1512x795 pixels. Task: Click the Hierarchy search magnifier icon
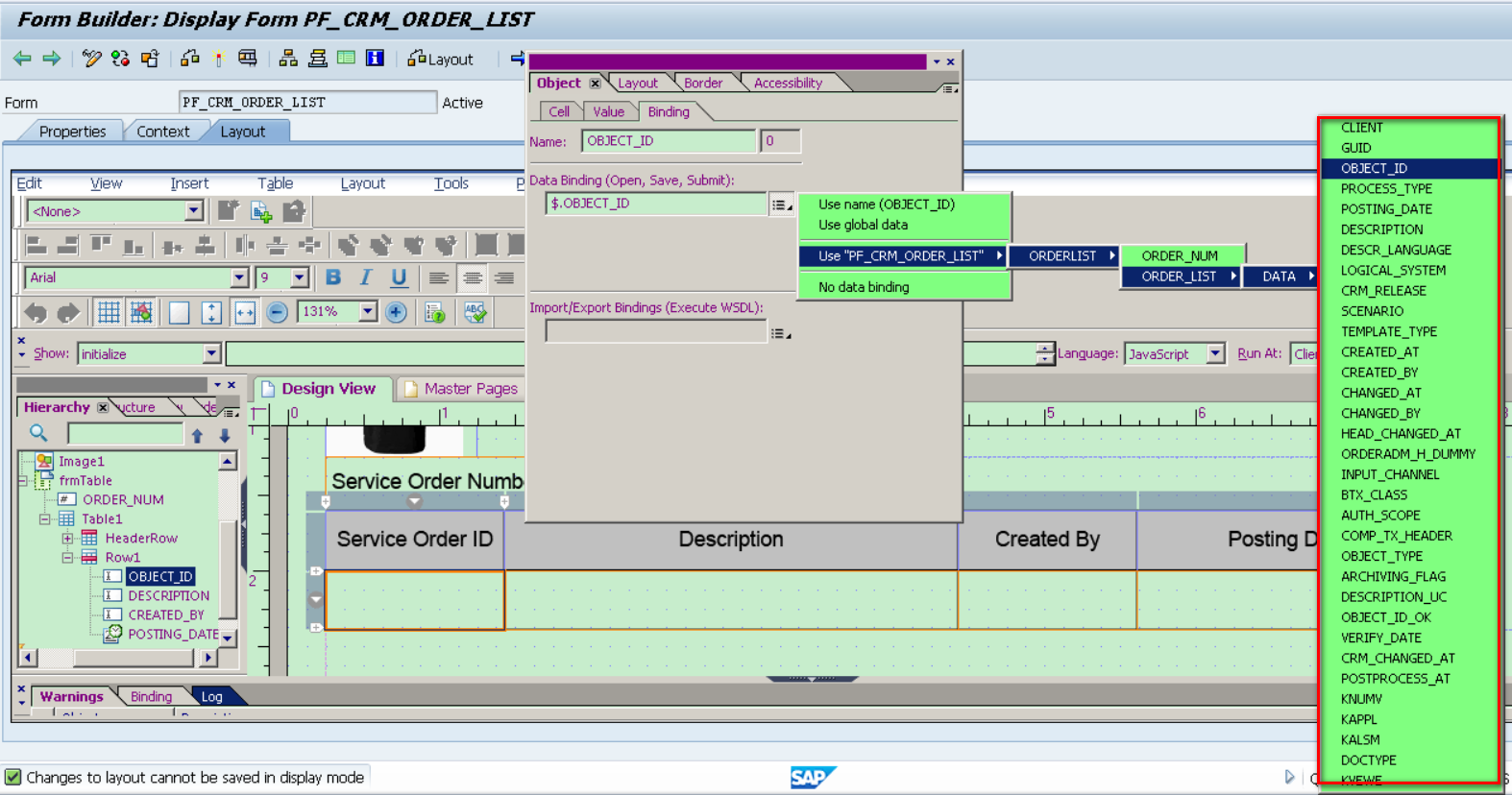coord(38,434)
